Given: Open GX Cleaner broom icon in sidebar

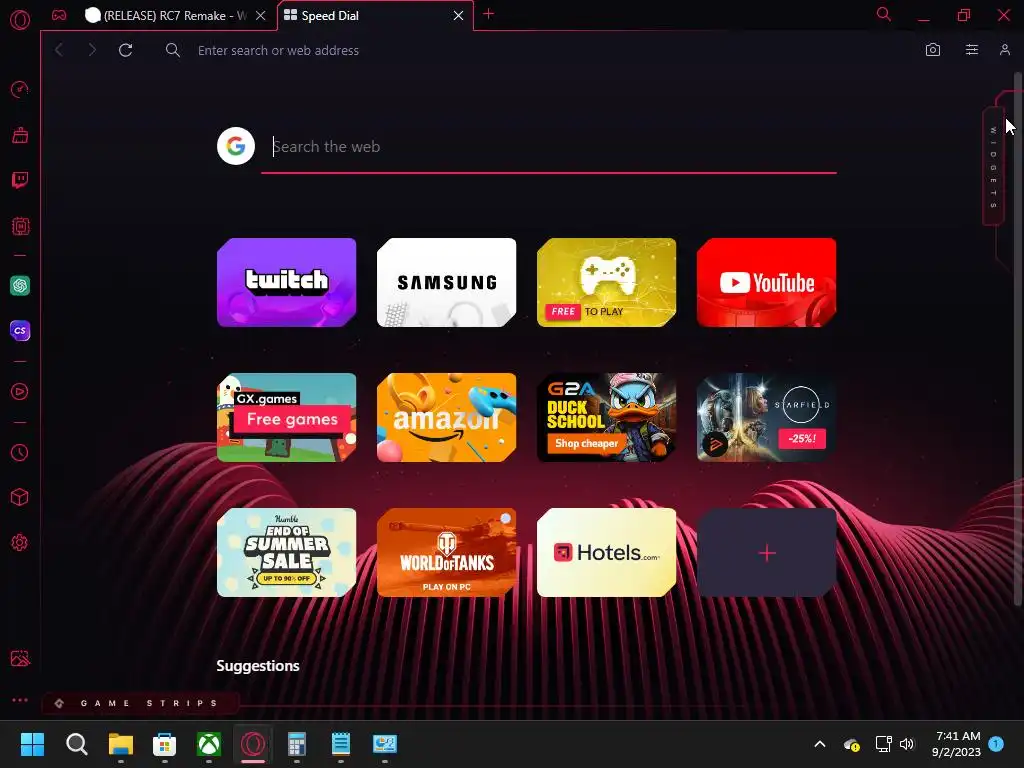Looking at the screenshot, I should 20,135.
